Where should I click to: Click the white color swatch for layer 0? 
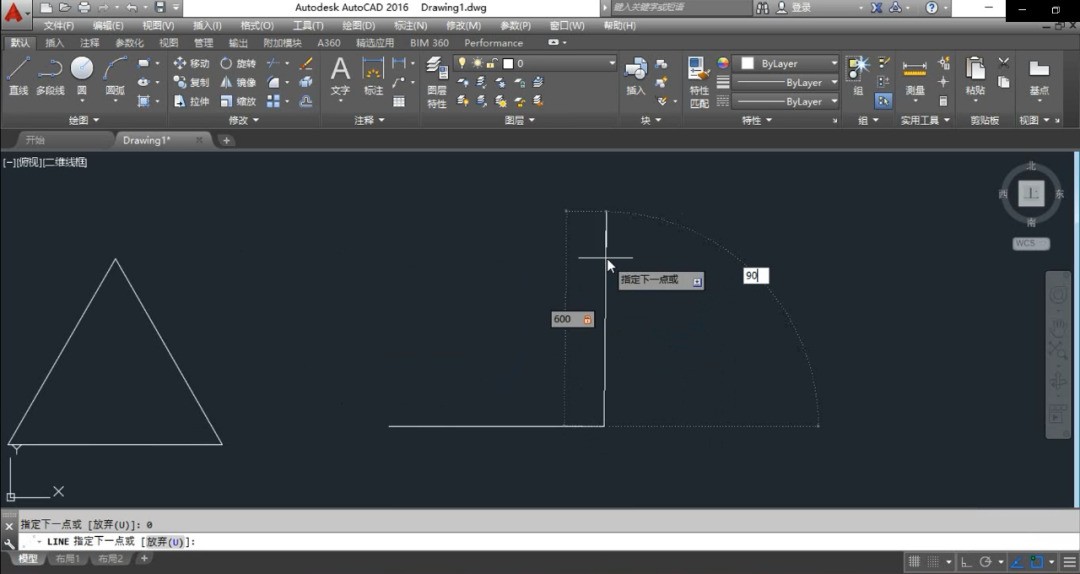tap(508, 63)
